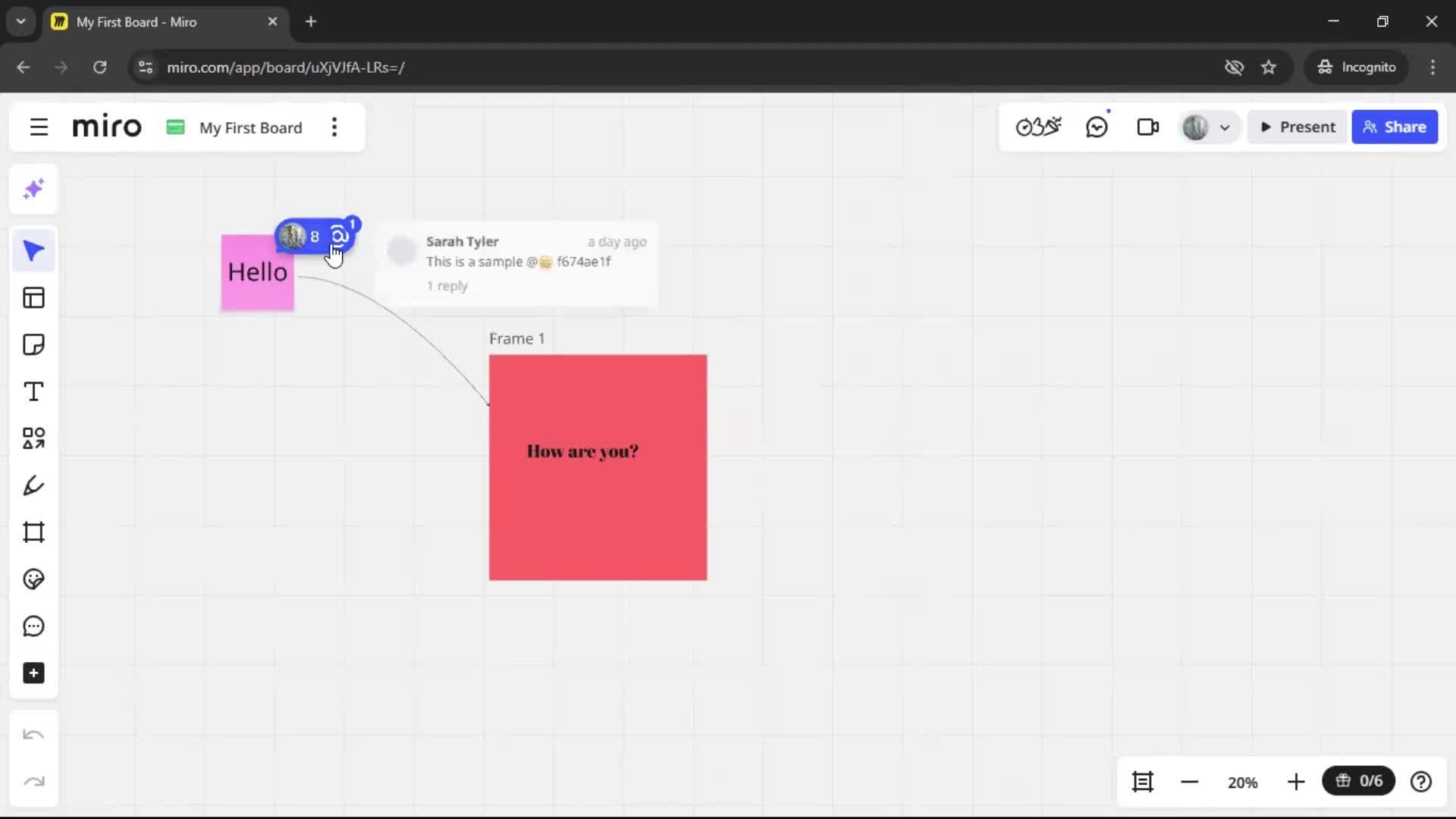Select the Sticky note tool
This screenshot has height=819, width=1456.
click(x=33, y=345)
